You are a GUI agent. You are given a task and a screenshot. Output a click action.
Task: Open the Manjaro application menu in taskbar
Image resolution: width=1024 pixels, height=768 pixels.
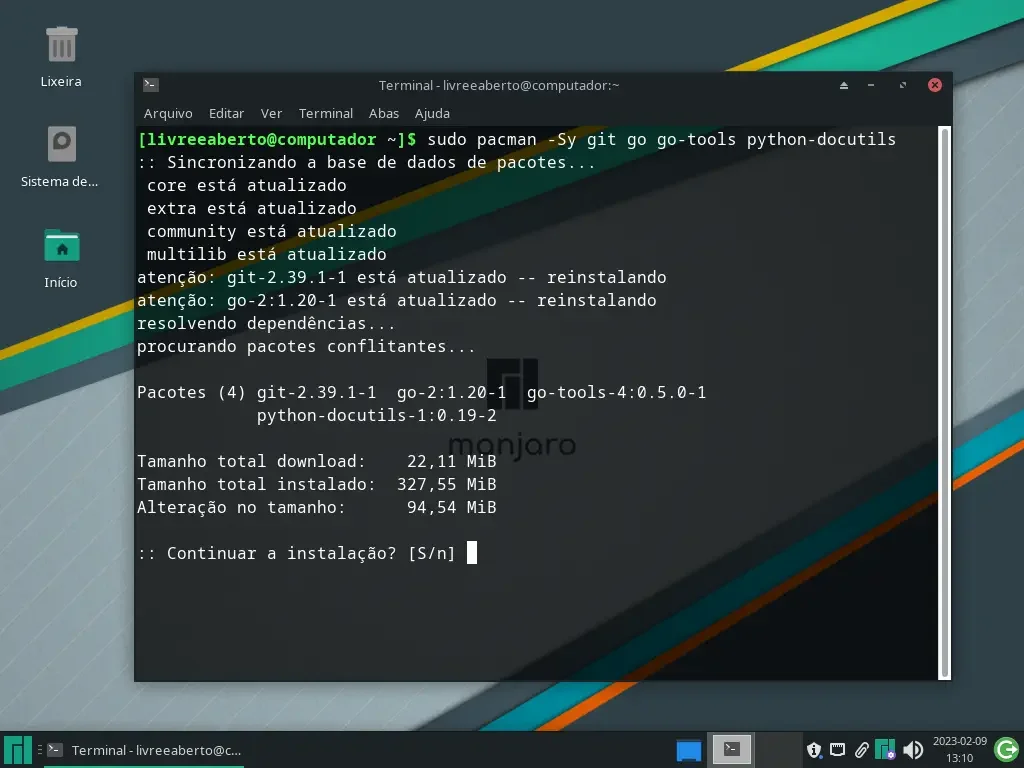[x=18, y=750]
